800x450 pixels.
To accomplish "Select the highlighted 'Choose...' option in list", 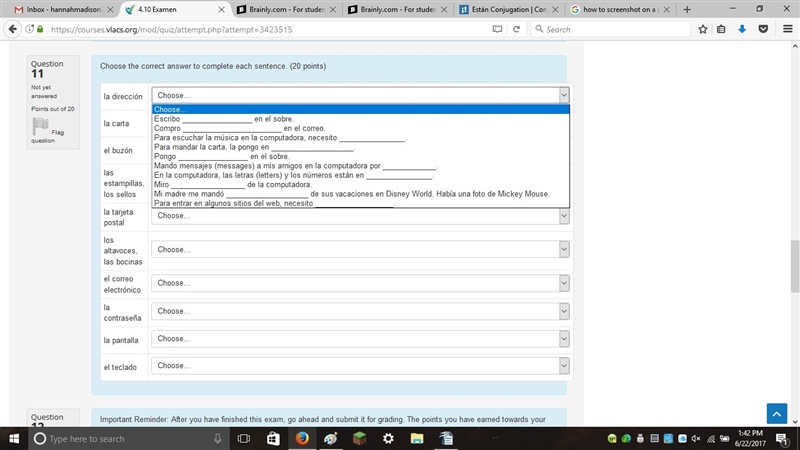I will [x=360, y=109].
